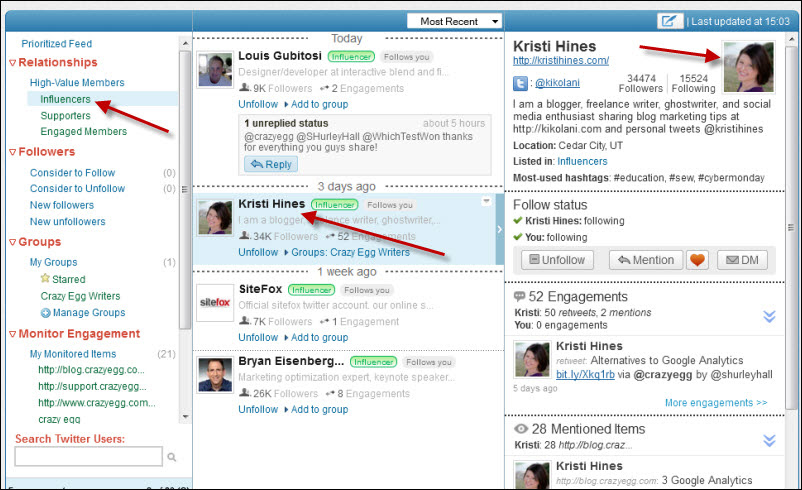Screen dimensions: 802x490
Task: Open Consider to Unfollow
Action: point(77,188)
